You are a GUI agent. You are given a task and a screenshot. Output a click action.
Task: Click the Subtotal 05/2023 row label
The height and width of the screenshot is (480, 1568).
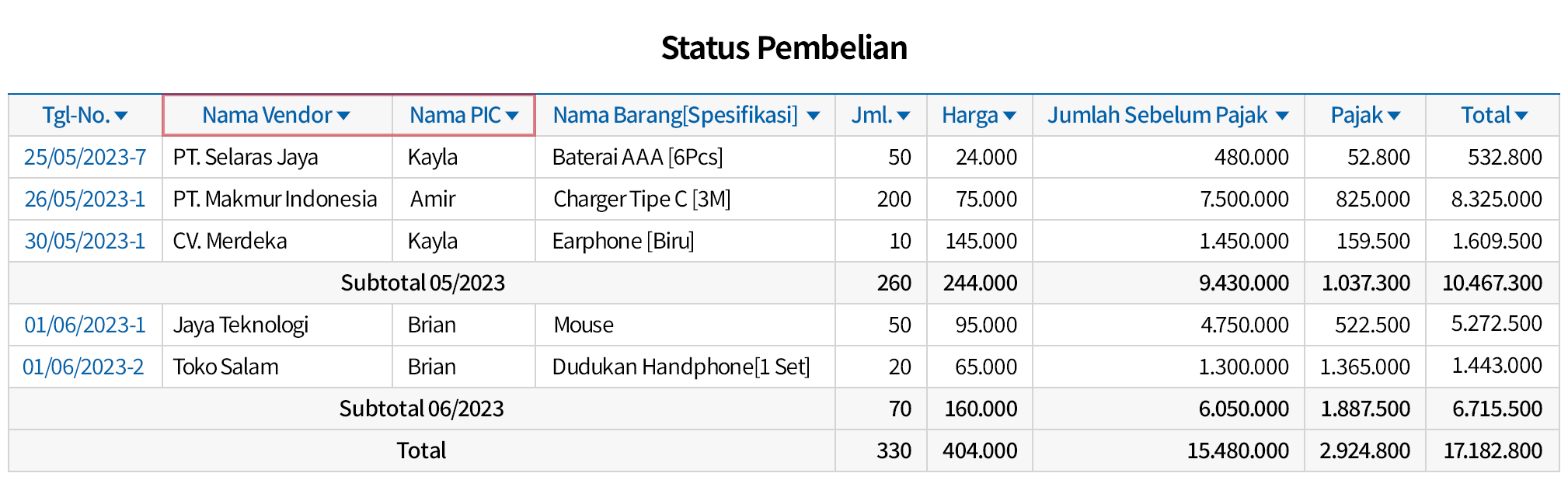click(x=423, y=283)
